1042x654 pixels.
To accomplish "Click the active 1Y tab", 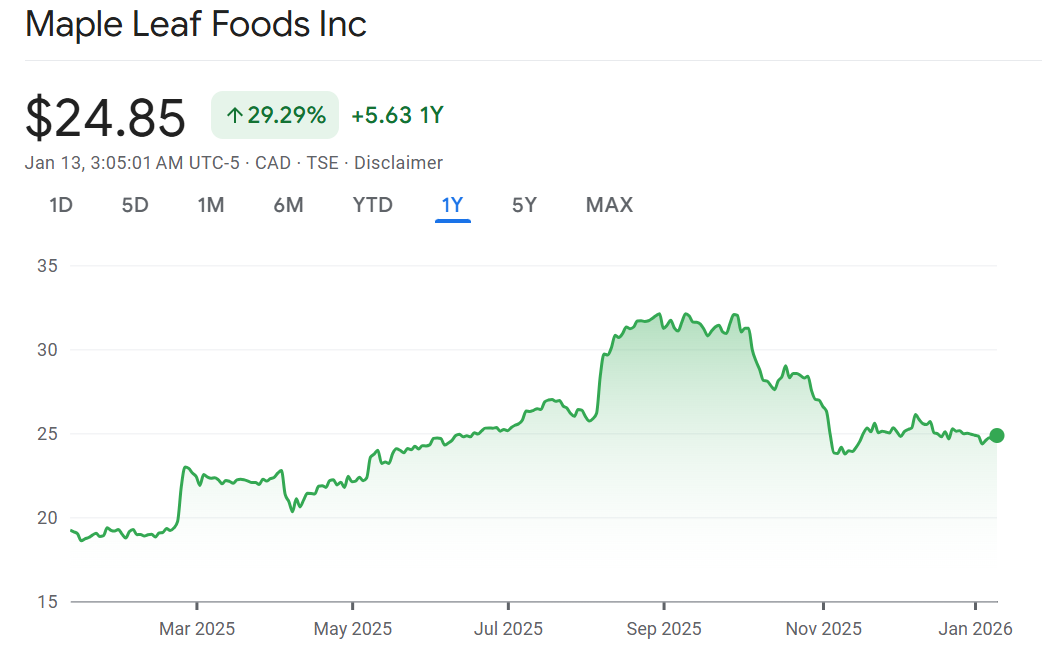I will tap(452, 205).
